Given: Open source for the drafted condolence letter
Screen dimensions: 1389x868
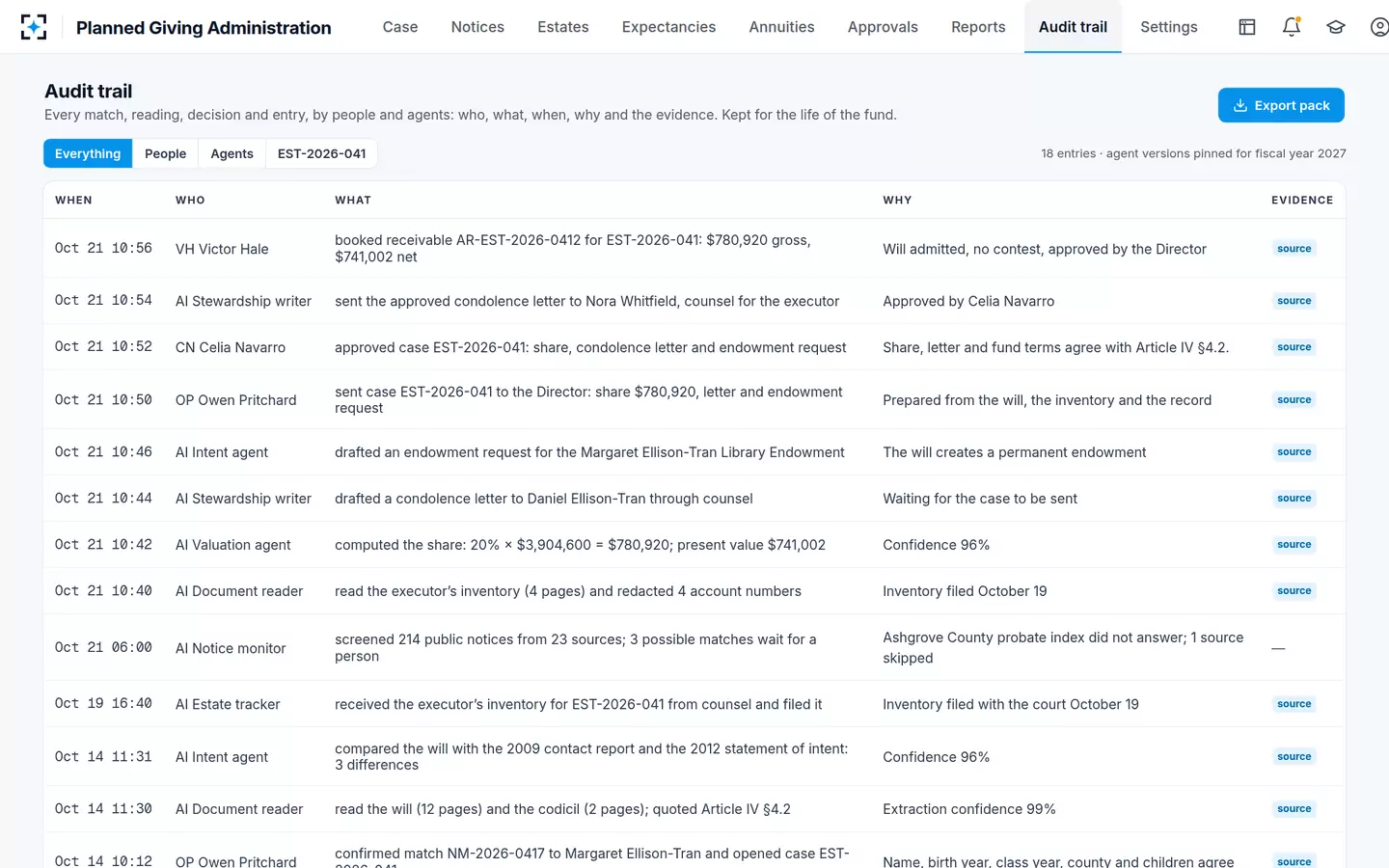Looking at the screenshot, I should 1294,499.
